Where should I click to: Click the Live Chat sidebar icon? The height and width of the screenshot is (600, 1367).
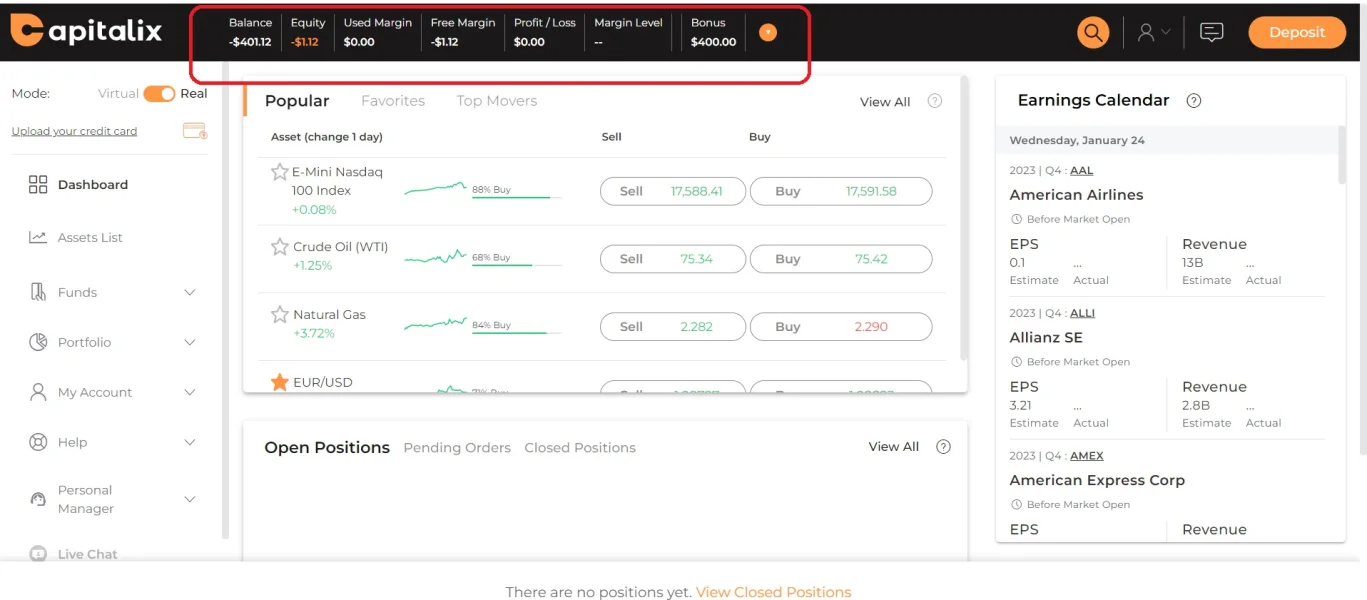pyautogui.click(x=38, y=554)
